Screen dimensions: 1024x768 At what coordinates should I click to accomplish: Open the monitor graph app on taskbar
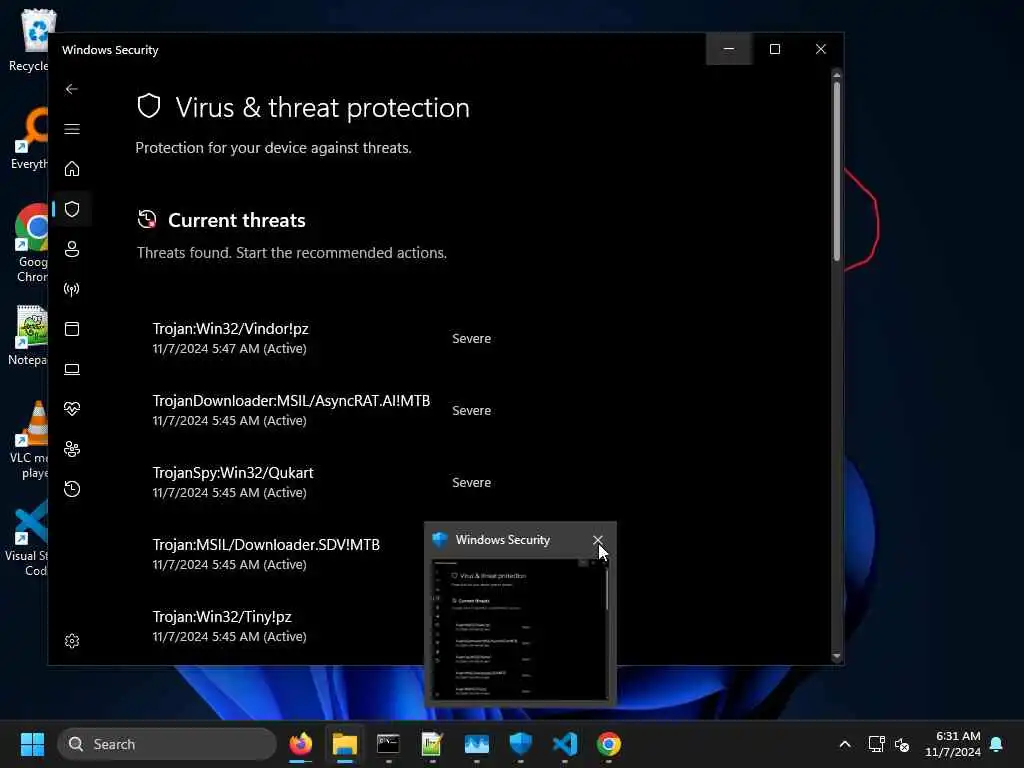pyautogui.click(x=476, y=744)
